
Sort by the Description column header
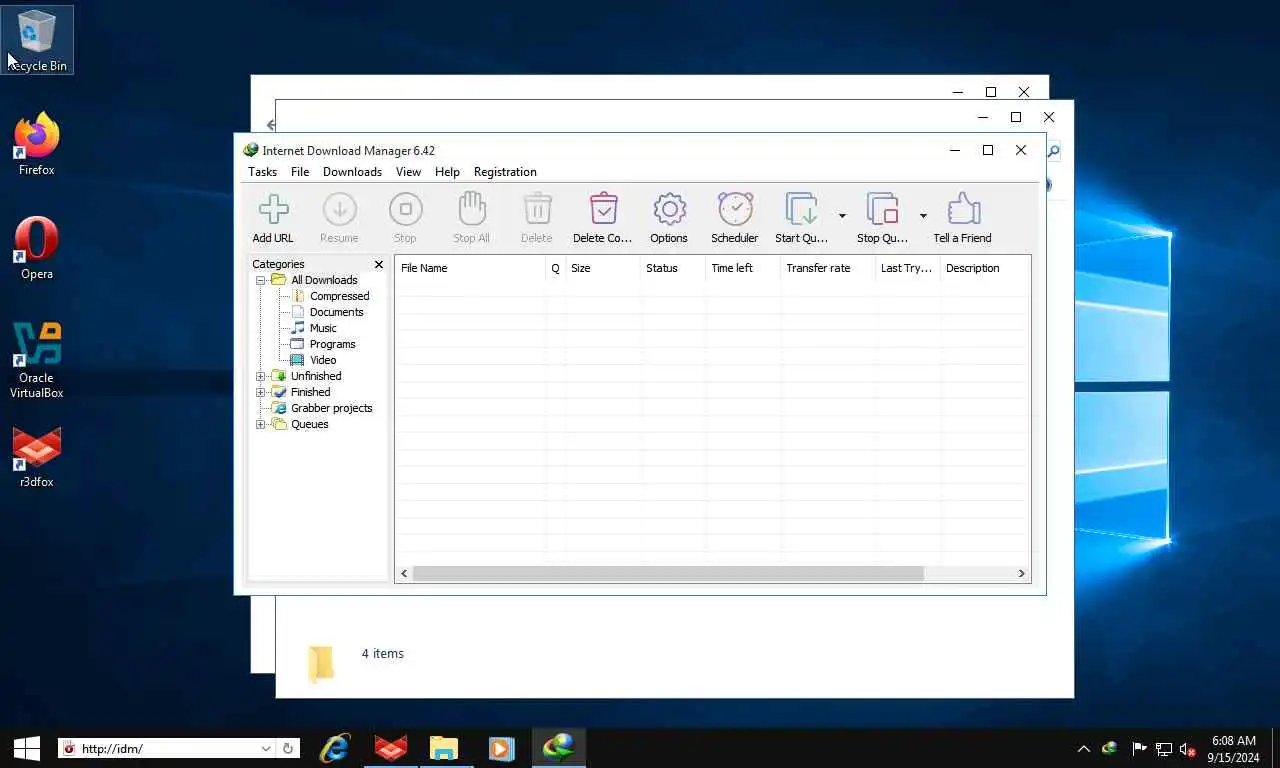pyautogui.click(x=984, y=268)
